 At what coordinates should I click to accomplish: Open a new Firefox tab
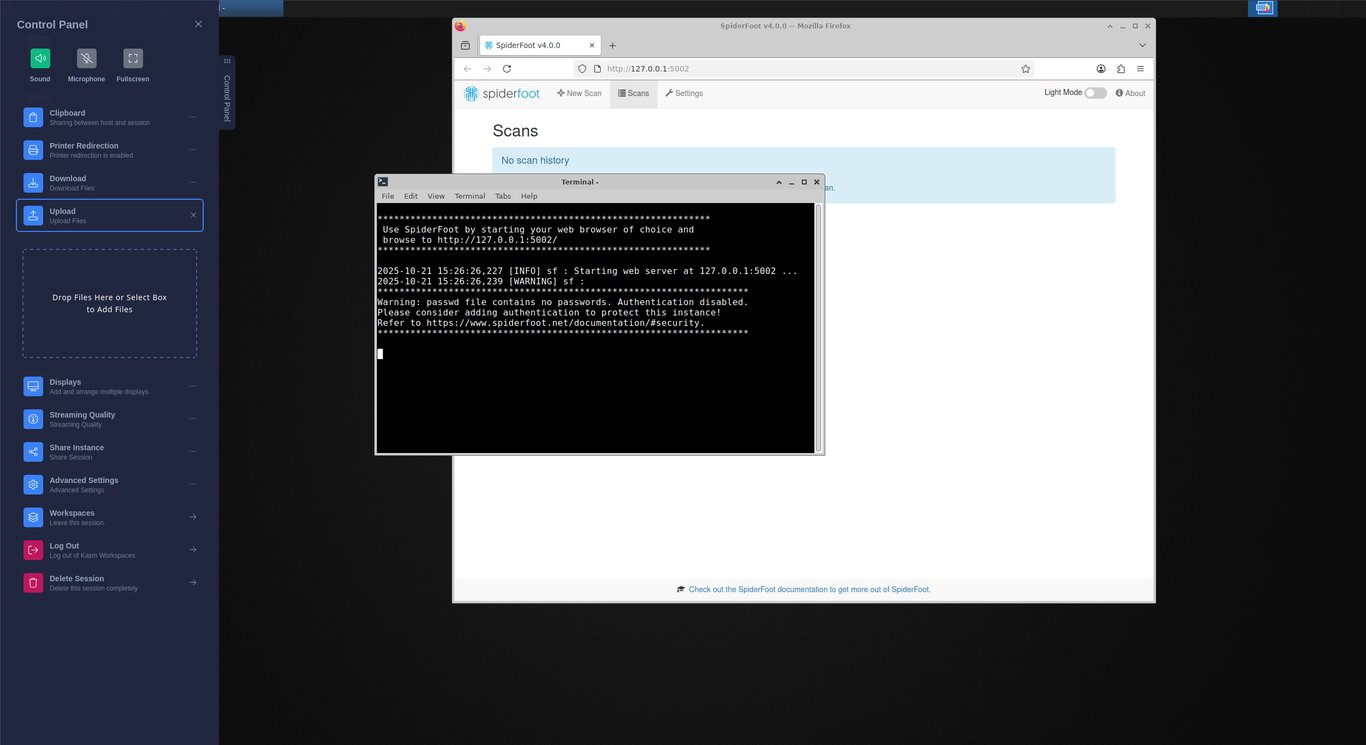point(613,45)
